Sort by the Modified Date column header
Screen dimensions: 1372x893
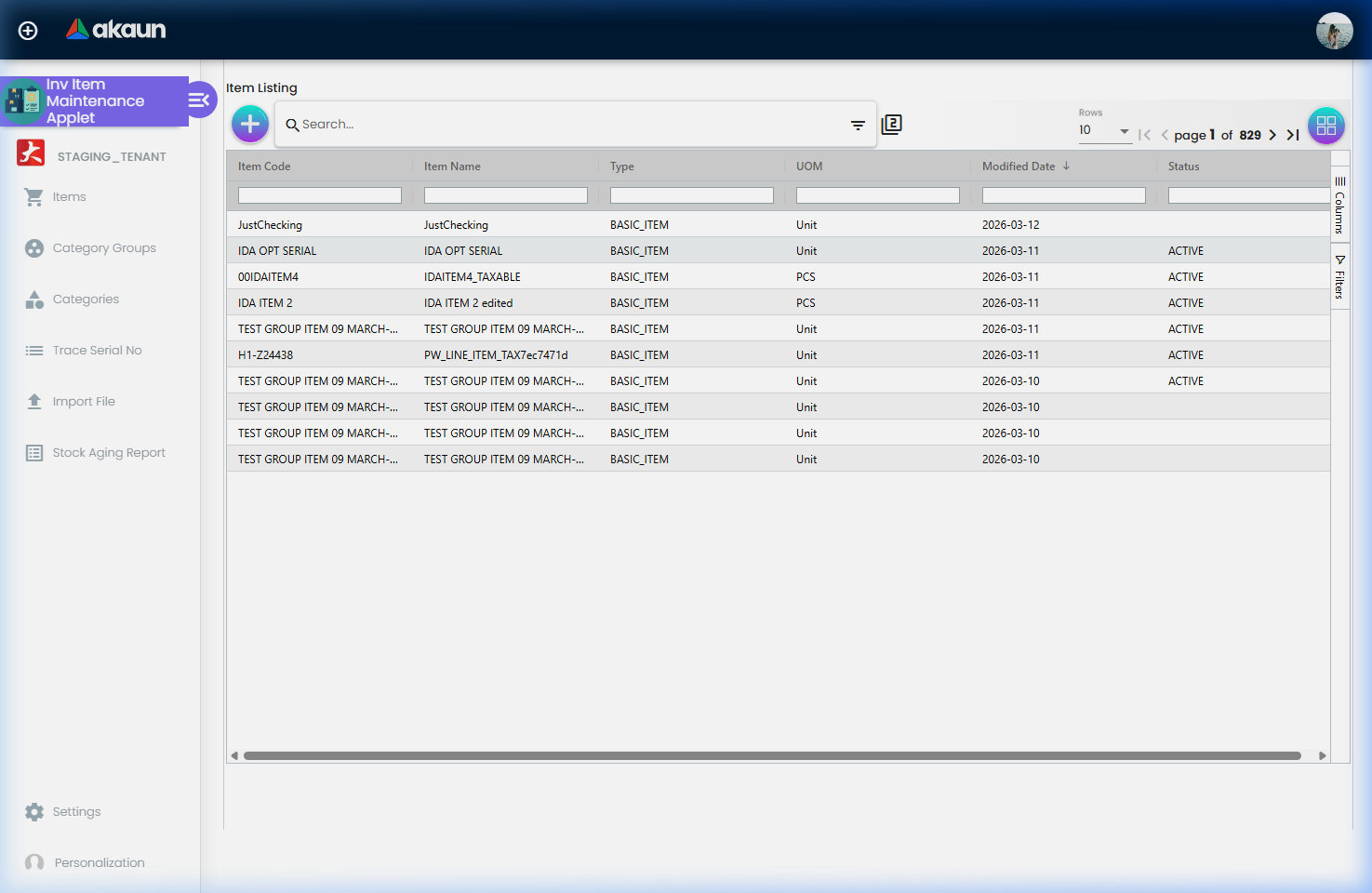pos(1019,167)
